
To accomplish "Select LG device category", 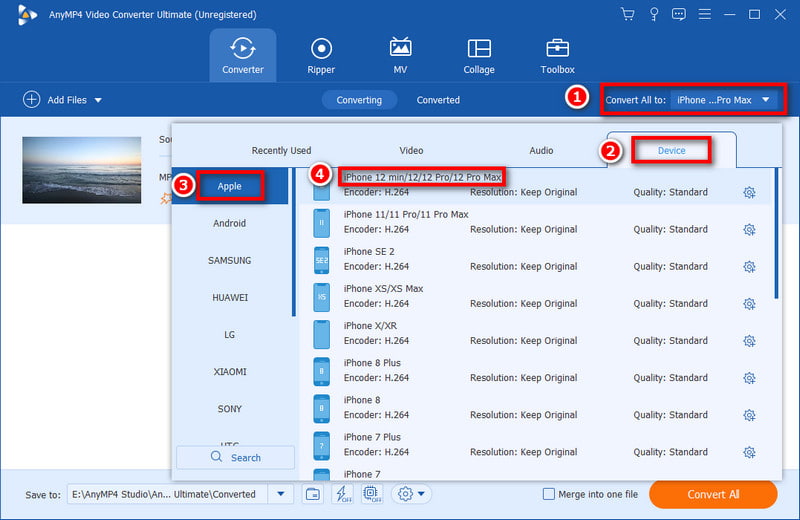I will tap(230, 335).
